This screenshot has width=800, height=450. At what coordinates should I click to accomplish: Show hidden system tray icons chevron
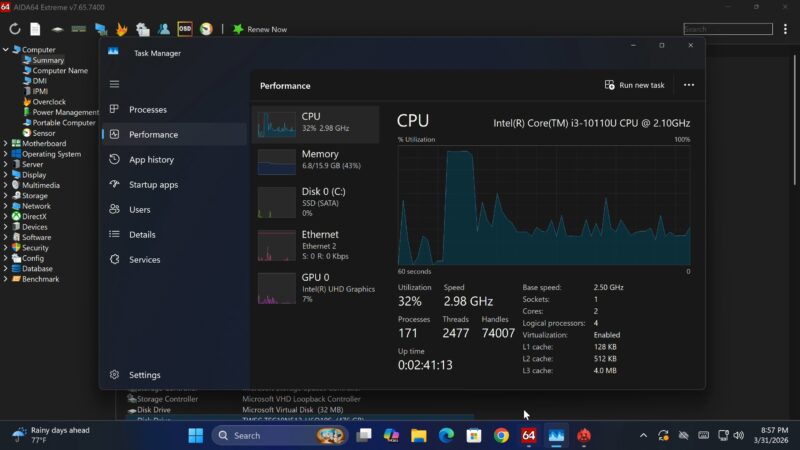point(643,435)
